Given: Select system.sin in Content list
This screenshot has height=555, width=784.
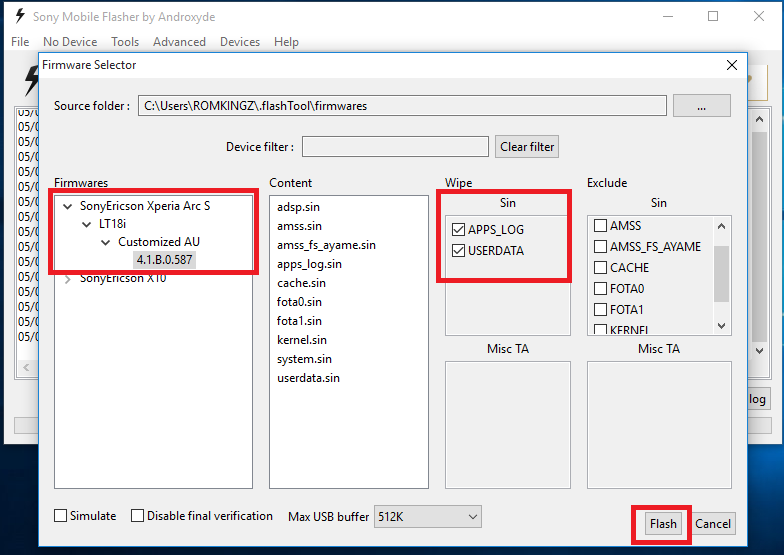Looking at the screenshot, I should (304, 359).
